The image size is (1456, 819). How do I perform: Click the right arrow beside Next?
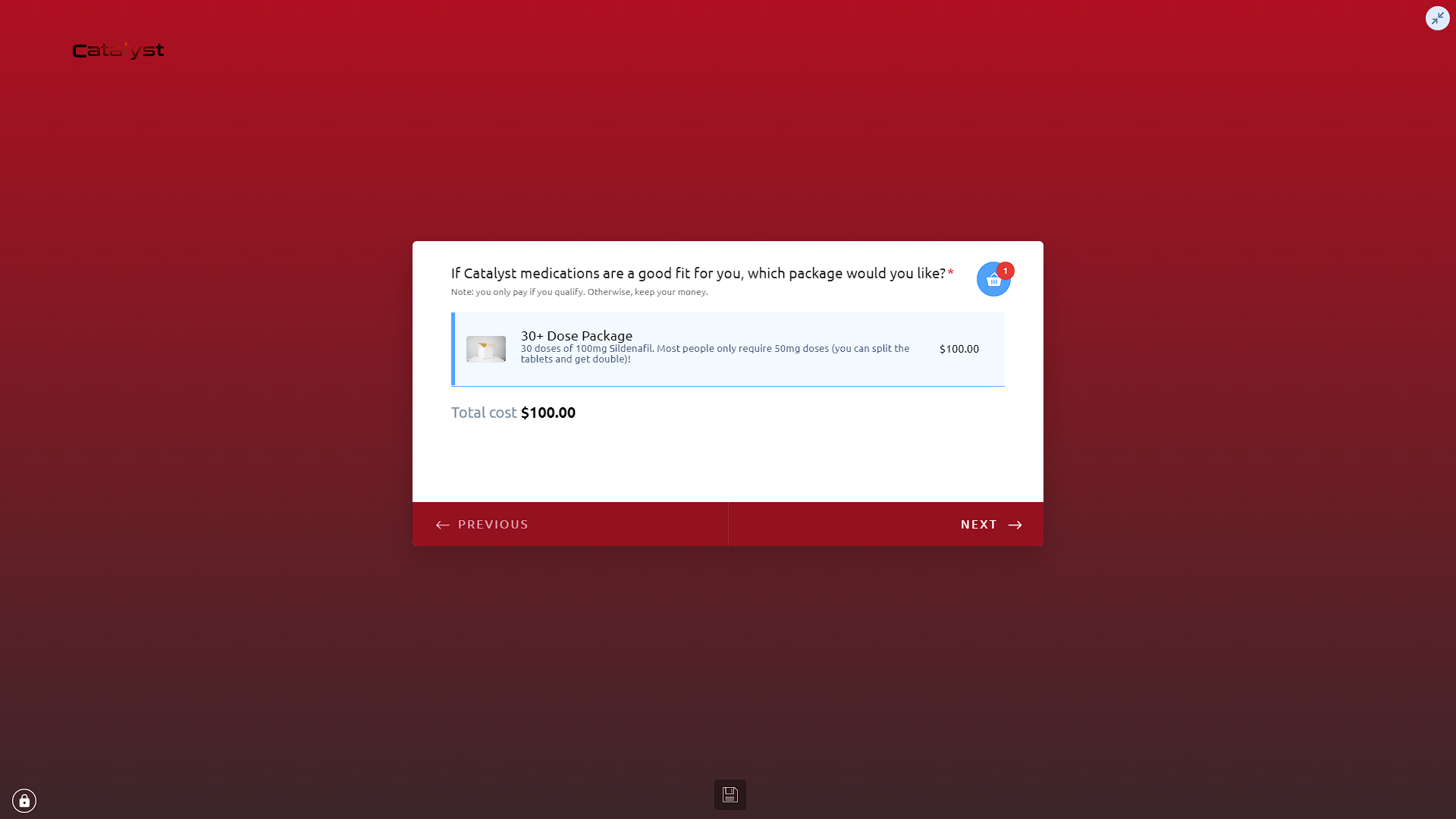click(x=1015, y=525)
